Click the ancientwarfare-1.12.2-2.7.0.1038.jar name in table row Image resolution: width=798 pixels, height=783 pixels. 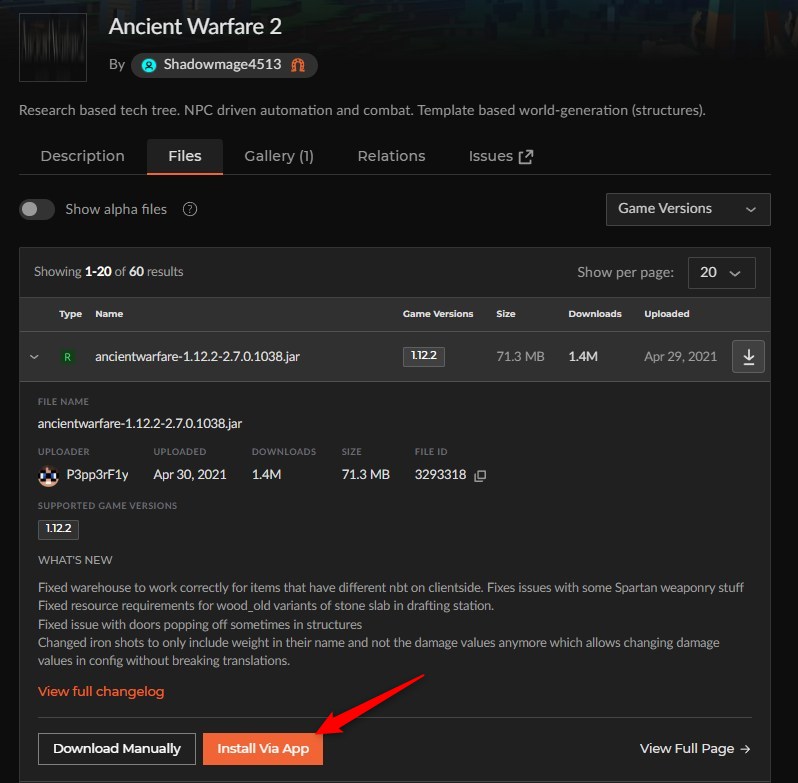tap(197, 357)
